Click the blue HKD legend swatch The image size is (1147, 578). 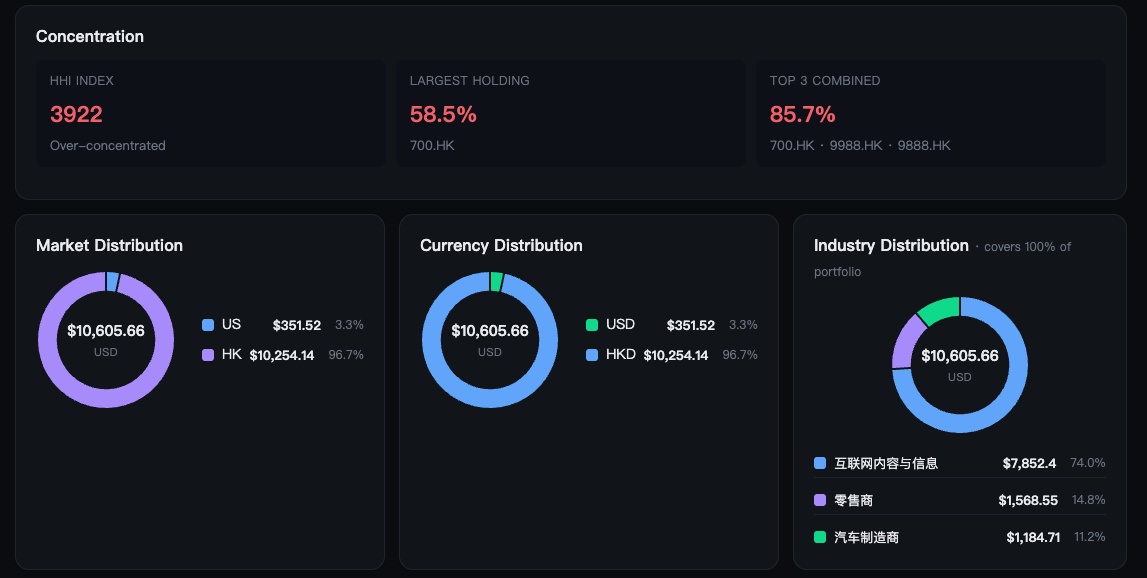click(x=592, y=355)
